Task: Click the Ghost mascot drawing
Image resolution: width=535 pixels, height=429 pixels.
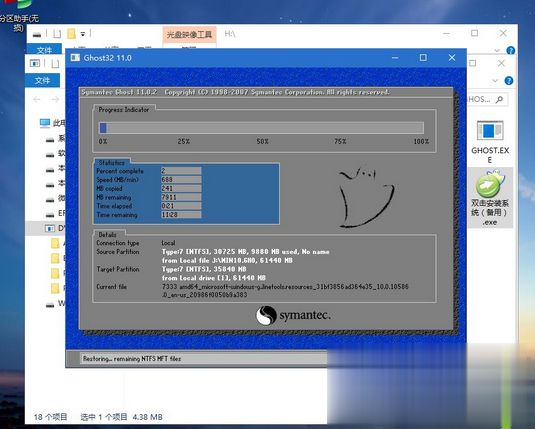Action: click(x=366, y=197)
